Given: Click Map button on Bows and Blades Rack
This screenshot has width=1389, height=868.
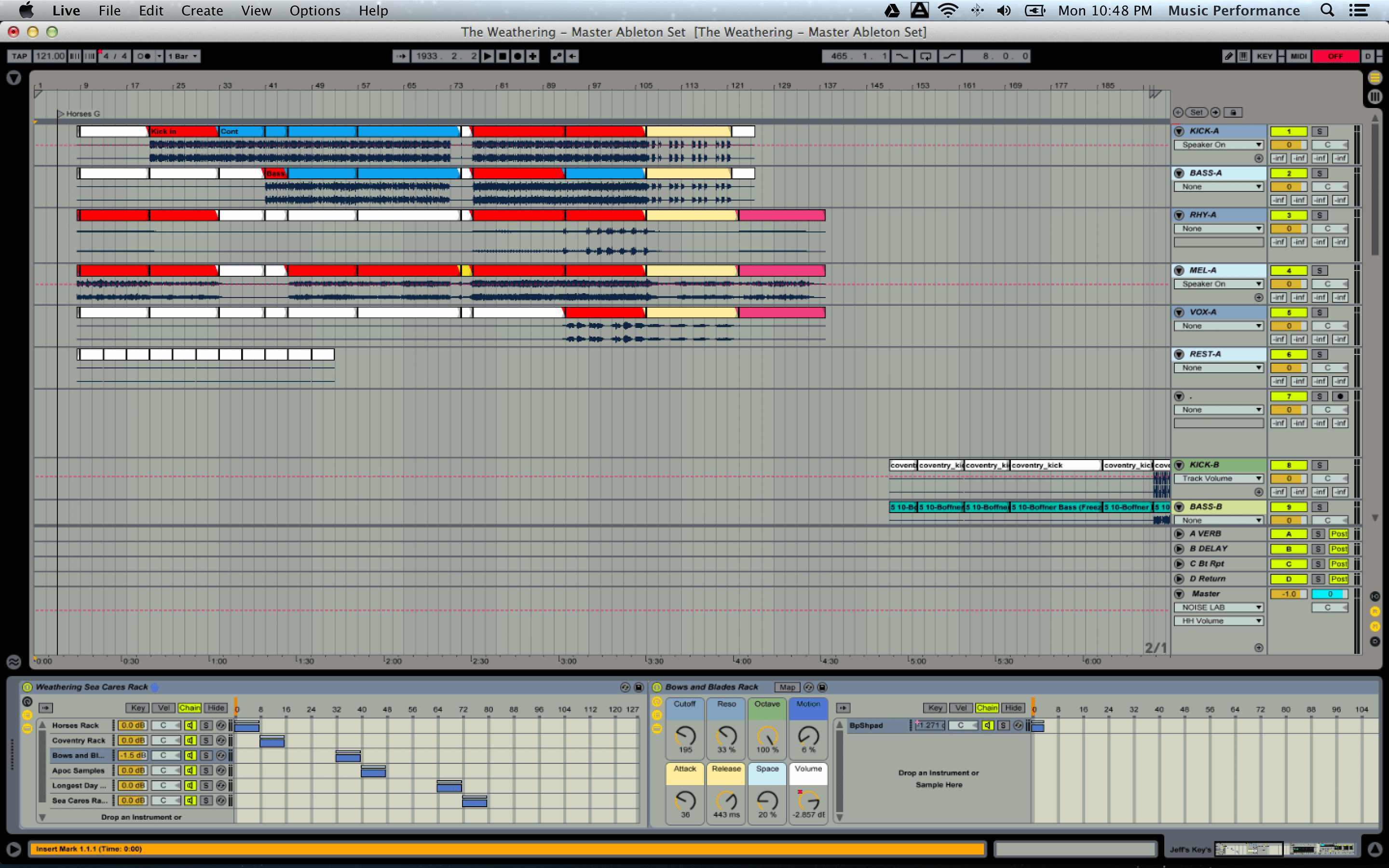Looking at the screenshot, I should pyautogui.click(x=787, y=687).
